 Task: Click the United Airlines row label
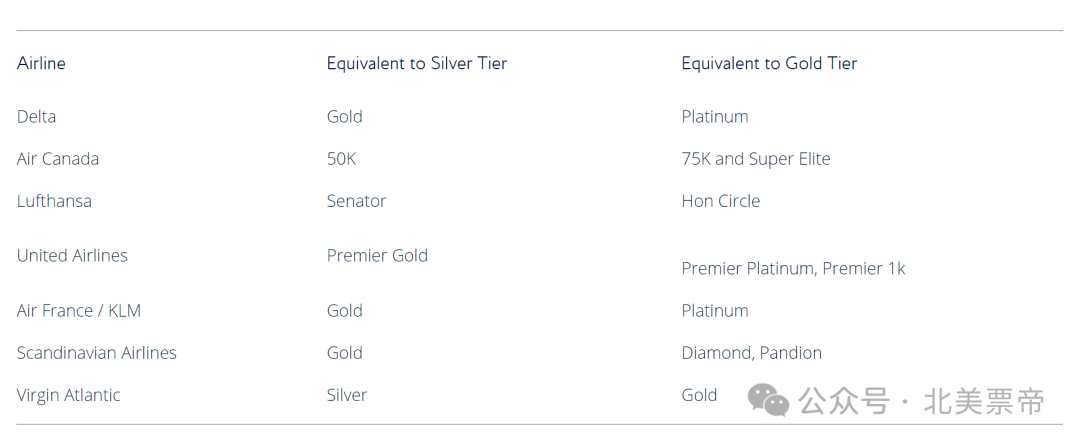(72, 256)
